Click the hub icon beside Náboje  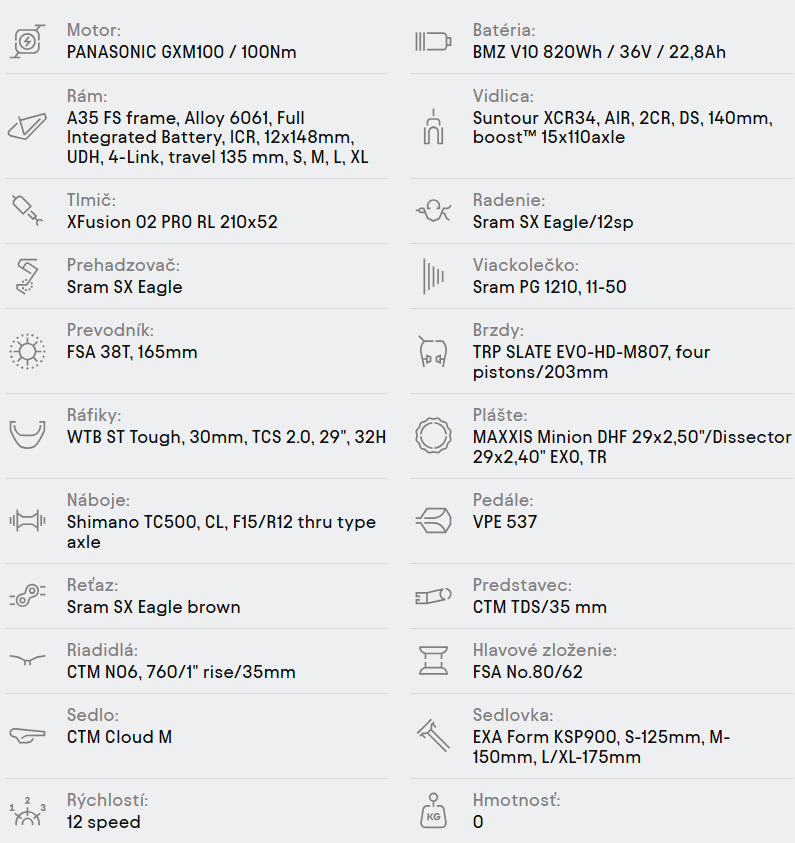[27, 520]
